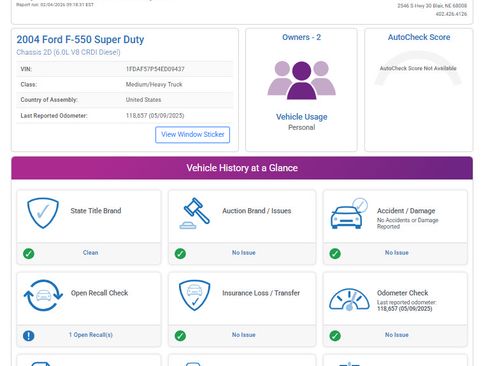Click the Odometer Check gauge icon
The width and height of the screenshot is (488, 366).
tap(349, 299)
